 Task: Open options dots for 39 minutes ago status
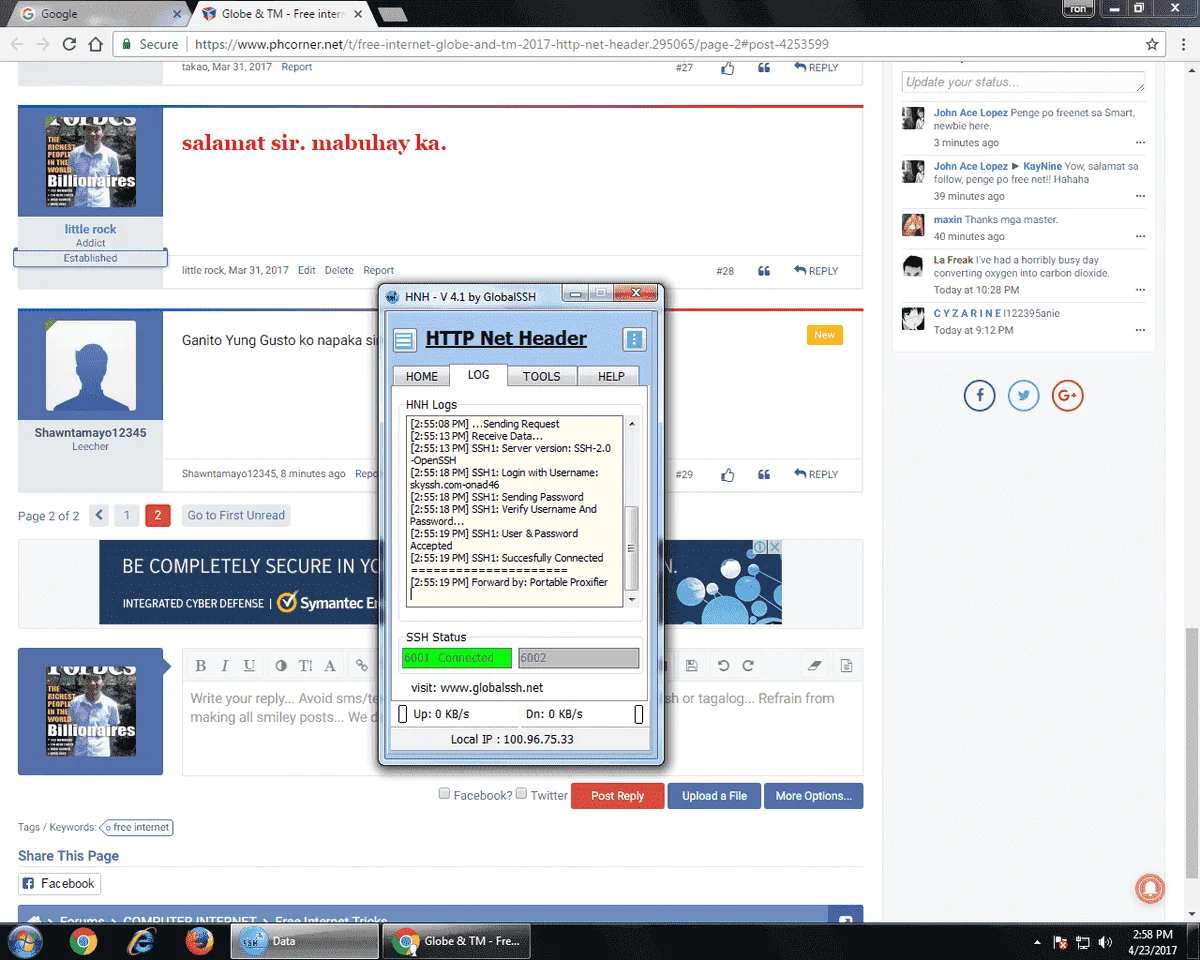[1140, 197]
